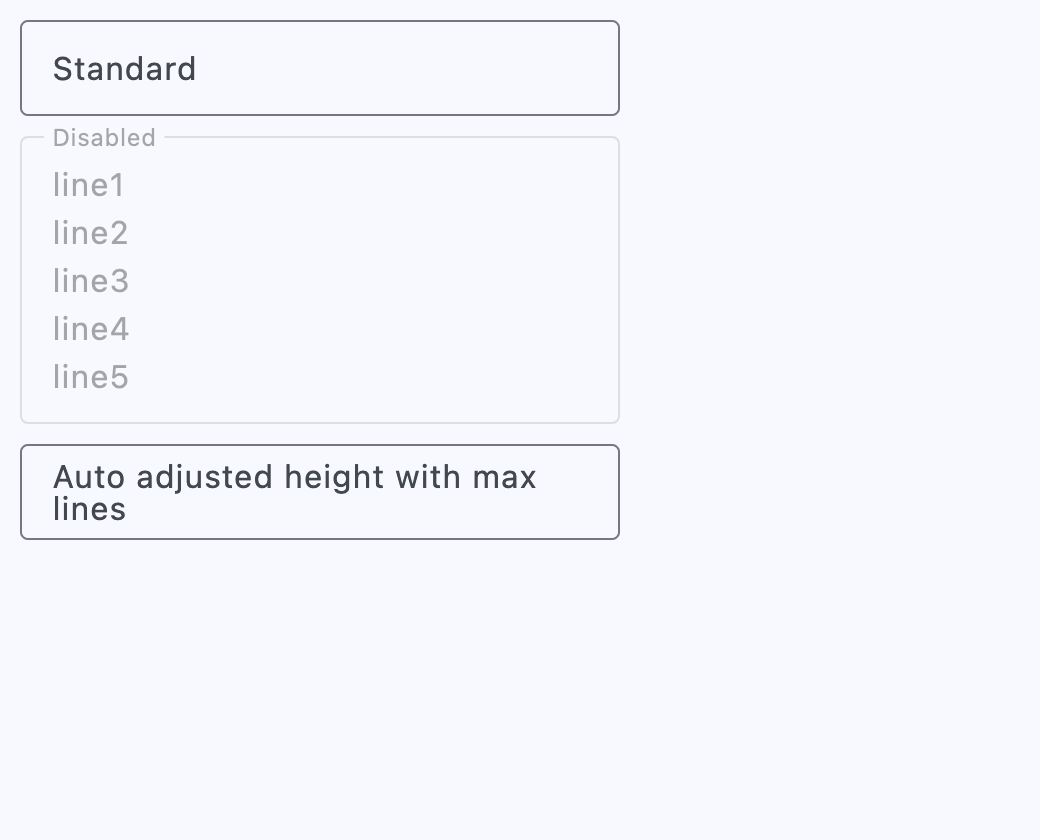Screen dimensions: 1040x840
Task: Click the Disabled field label
Action: click(x=104, y=138)
